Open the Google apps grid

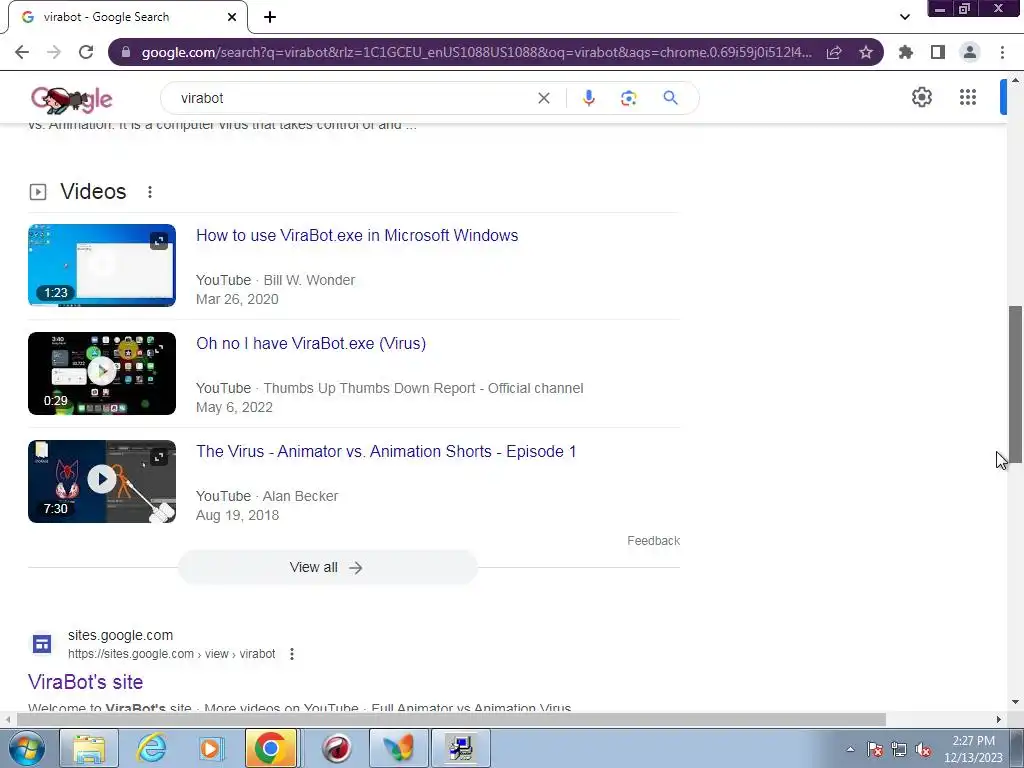point(968,97)
